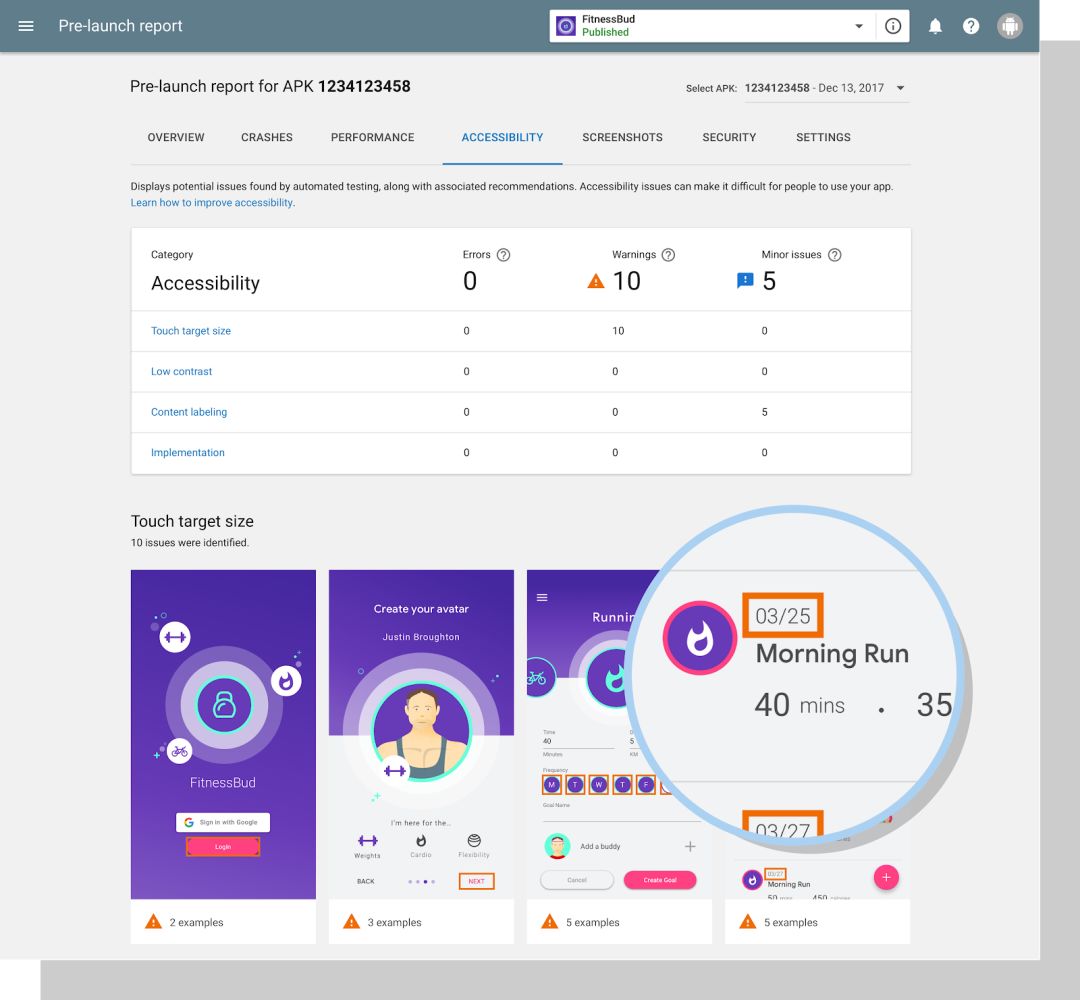Click the orange warning triangle beside 10
Image resolution: width=1080 pixels, height=1000 pixels.
click(x=595, y=281)
